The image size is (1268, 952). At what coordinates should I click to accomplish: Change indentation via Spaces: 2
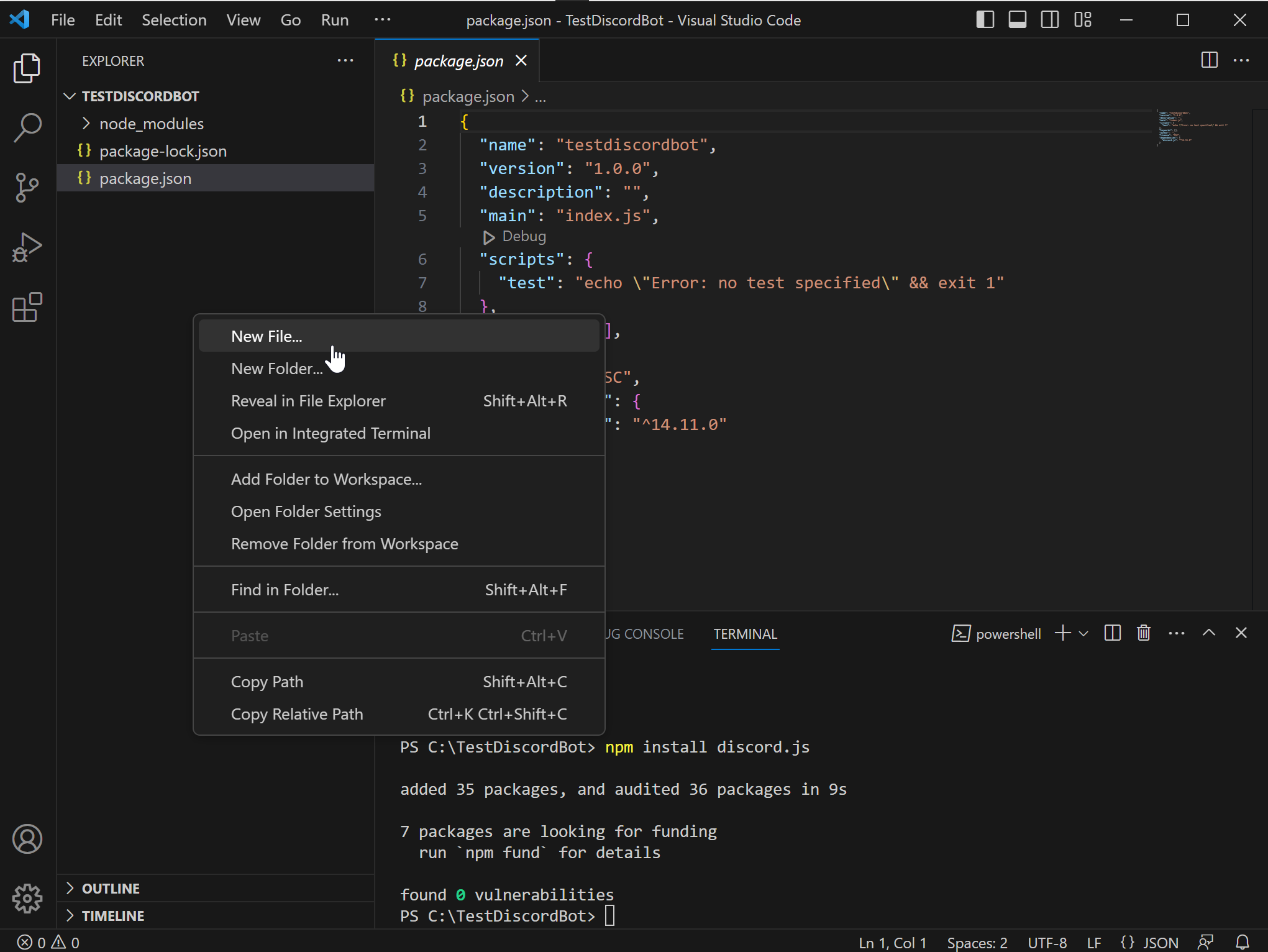click(x=977, y=943)
